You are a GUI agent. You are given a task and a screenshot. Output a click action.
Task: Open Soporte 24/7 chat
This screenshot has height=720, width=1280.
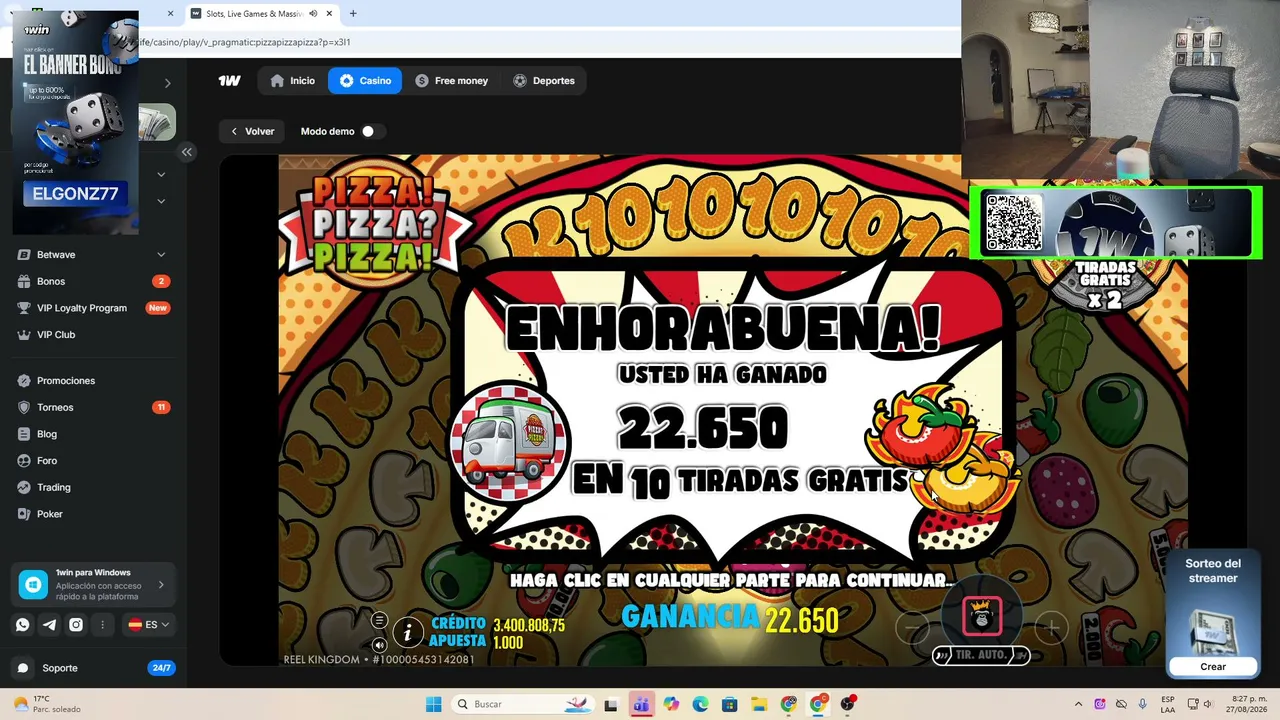pos(92,668)
